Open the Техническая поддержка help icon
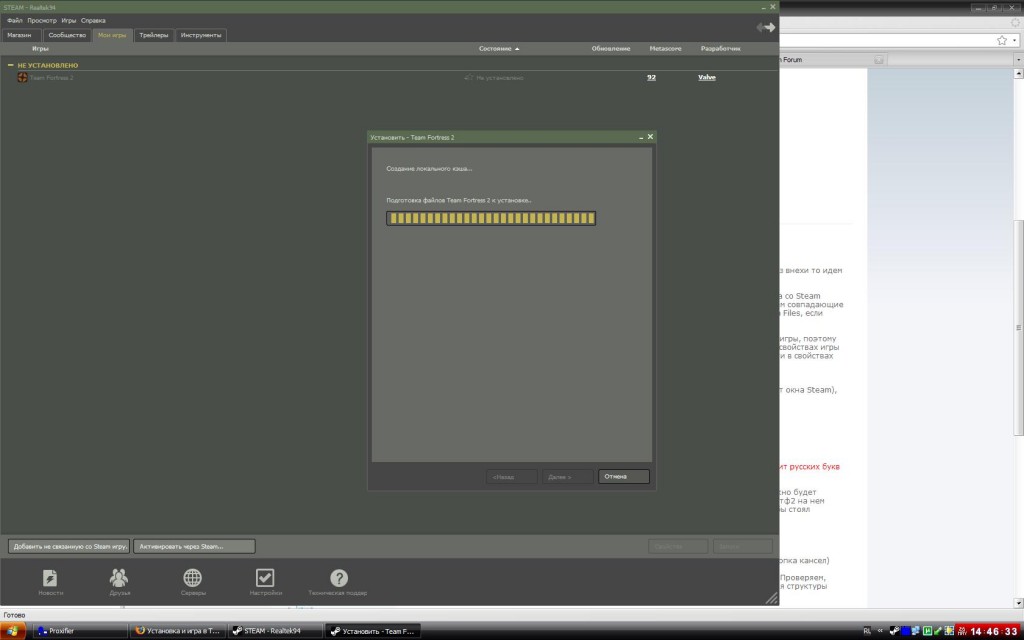This screenshot has width=1024, height=640. click(338, 578)
